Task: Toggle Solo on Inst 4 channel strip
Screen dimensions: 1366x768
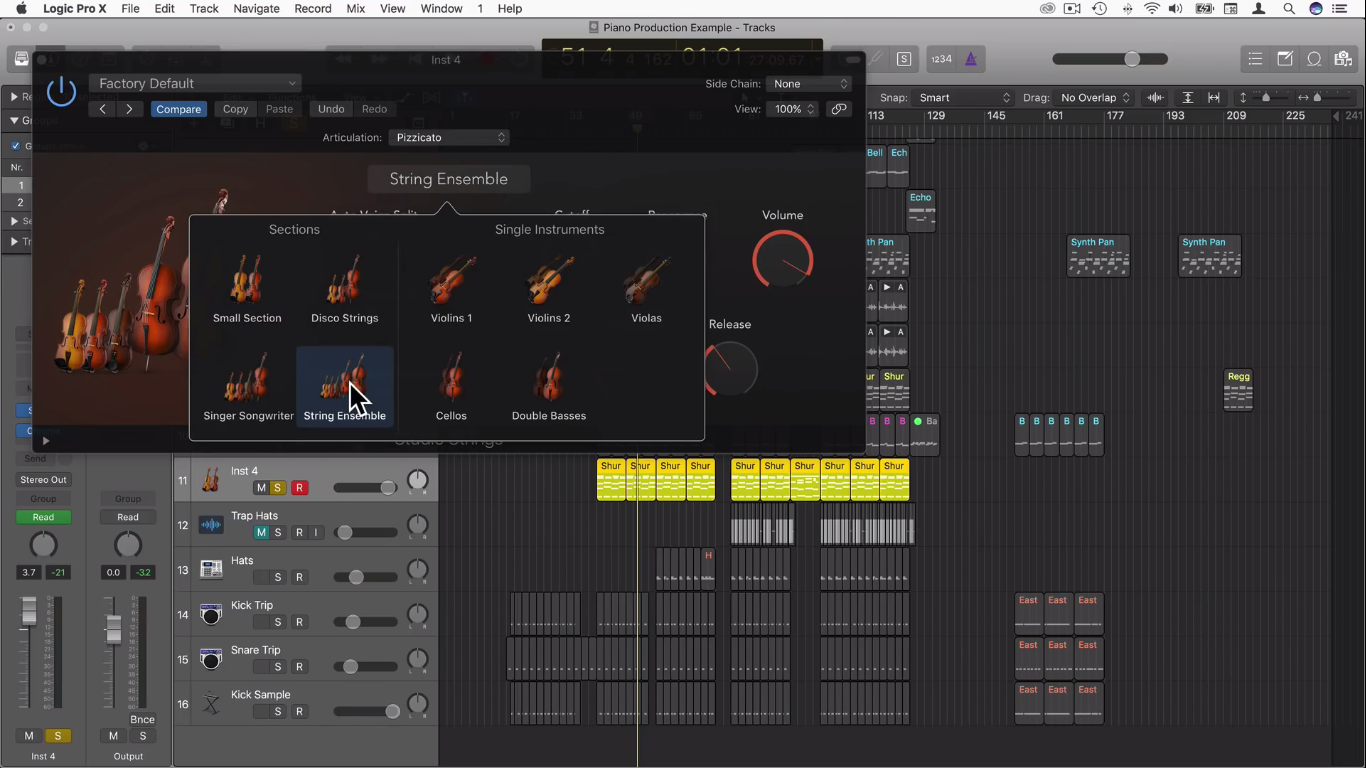Action: 57,736
